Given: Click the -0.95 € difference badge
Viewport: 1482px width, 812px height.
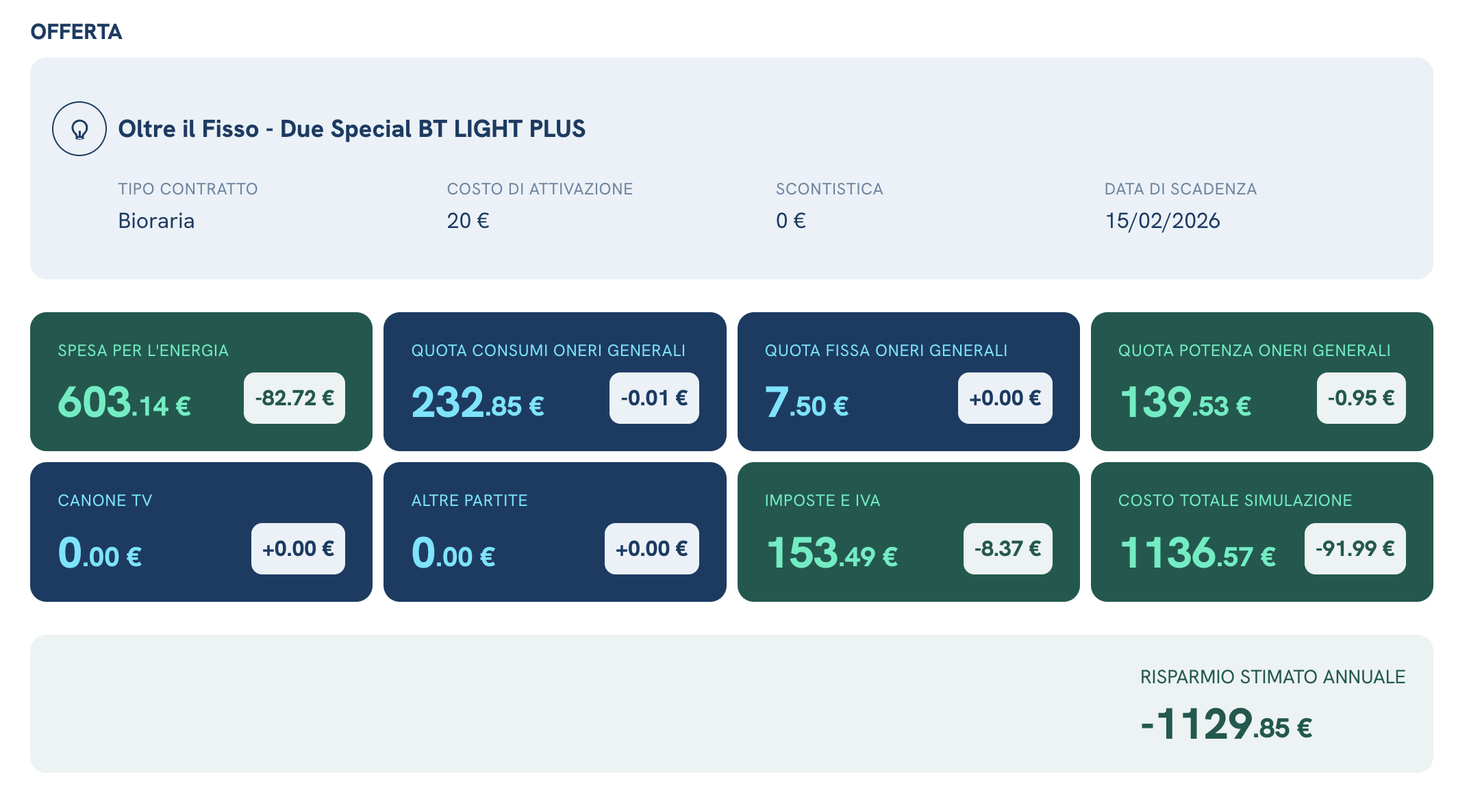Looking at the screenshot, I should tap(1361, 398).
